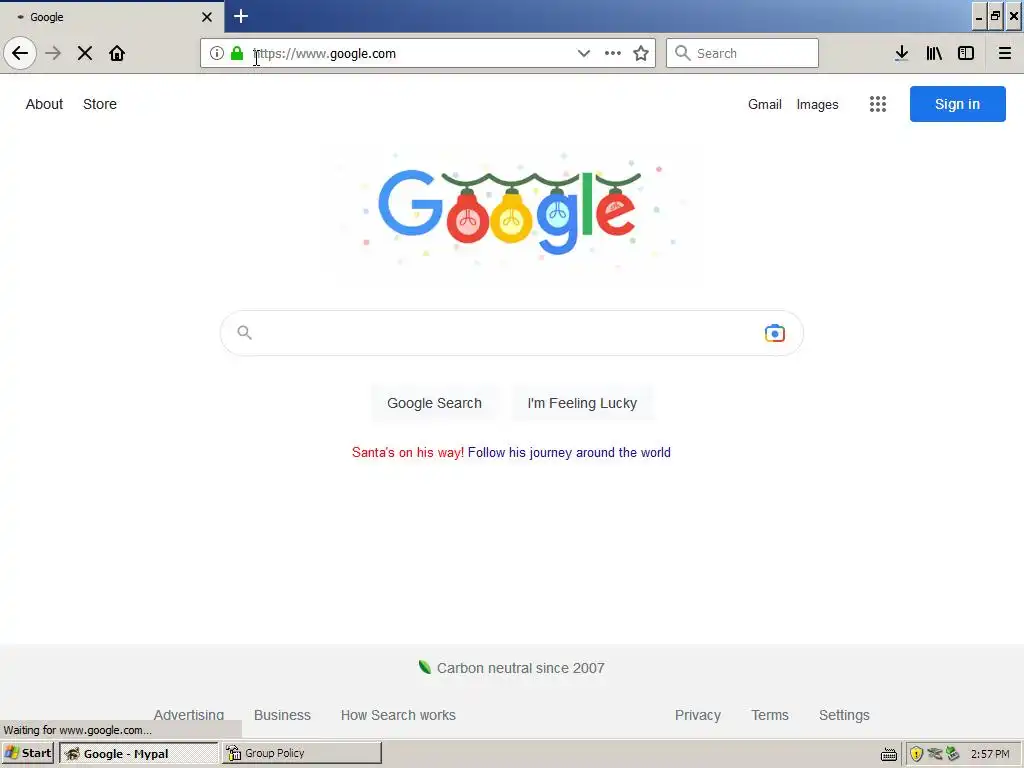
Task: Open Gmail from the header
Action: click(x=765, y=104)
